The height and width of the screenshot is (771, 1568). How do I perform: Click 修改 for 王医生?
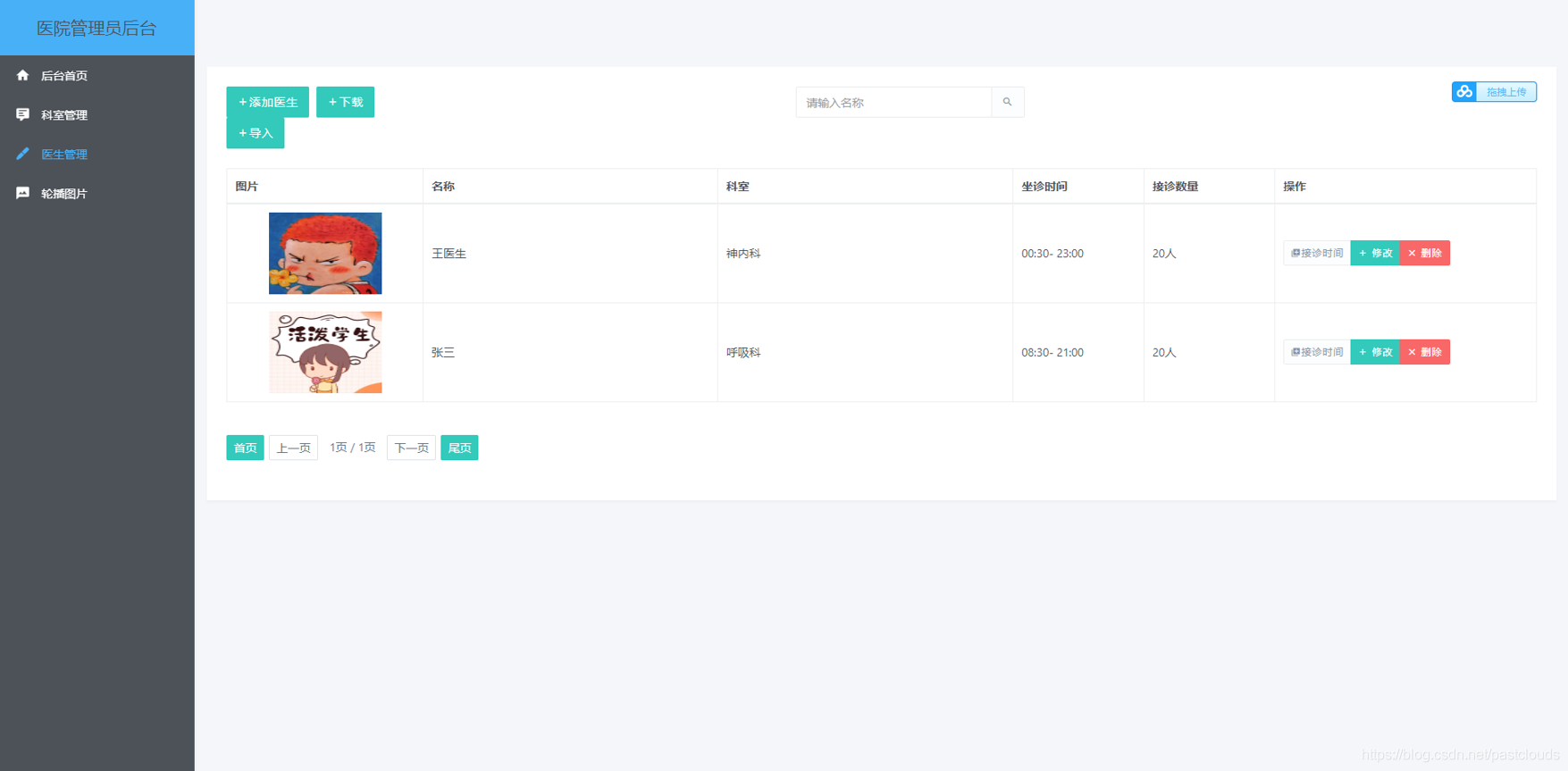pos(1375,253)
